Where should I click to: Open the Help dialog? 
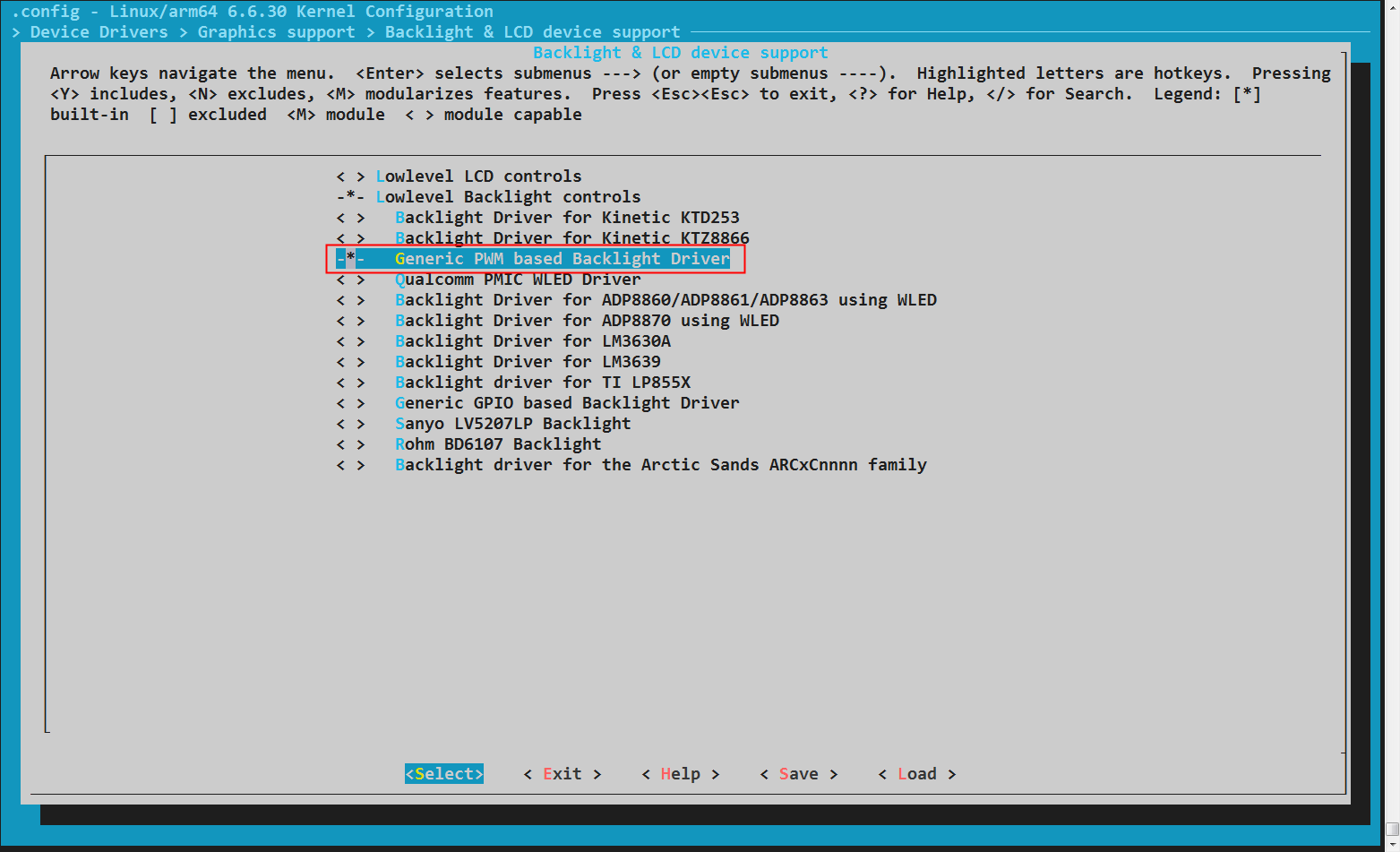click(x=680, y=773)
